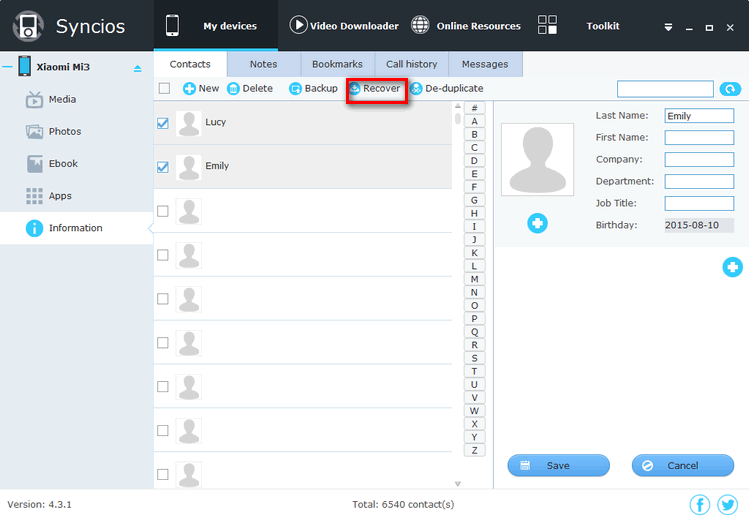Click the Last Name field
The width and height of the screenshot is (749, 521).
click(699, 116)
